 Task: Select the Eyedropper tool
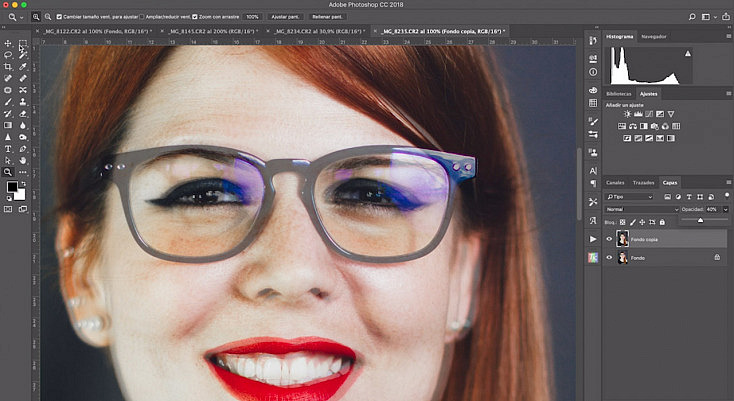click(22, 67)
